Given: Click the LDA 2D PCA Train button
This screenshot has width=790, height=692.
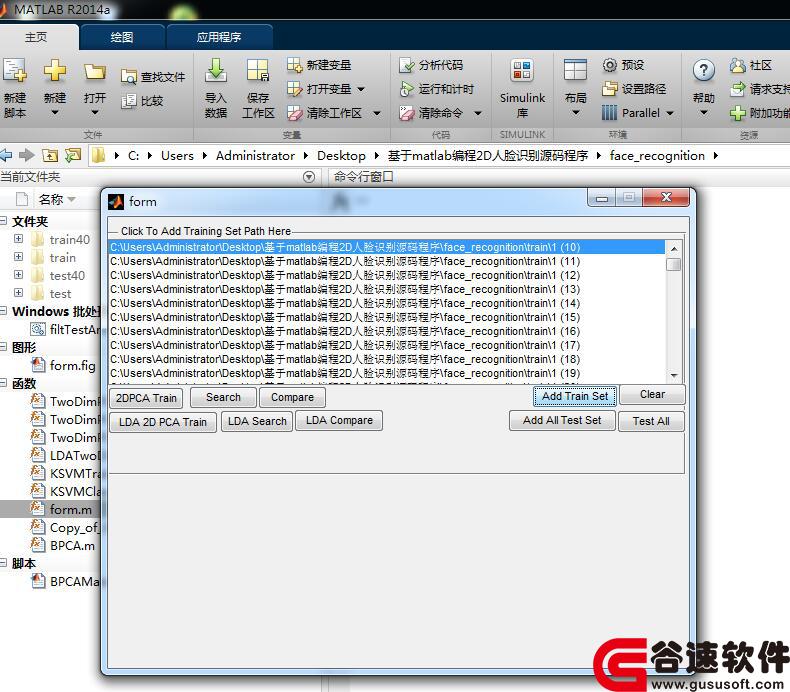Looking at the screenshot, I should click(163, 422).
